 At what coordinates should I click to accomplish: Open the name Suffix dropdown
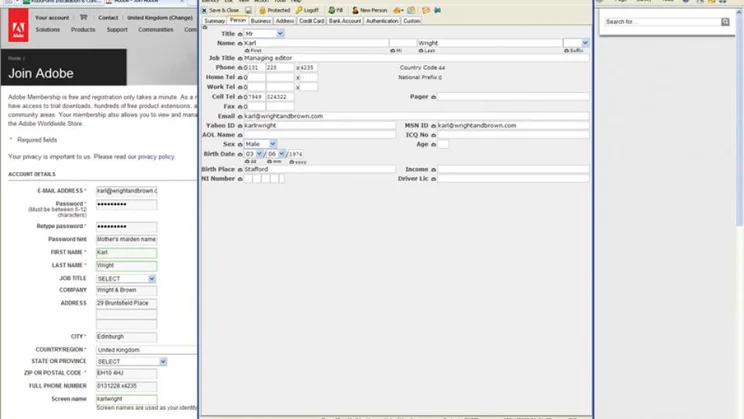click(584, 43)
